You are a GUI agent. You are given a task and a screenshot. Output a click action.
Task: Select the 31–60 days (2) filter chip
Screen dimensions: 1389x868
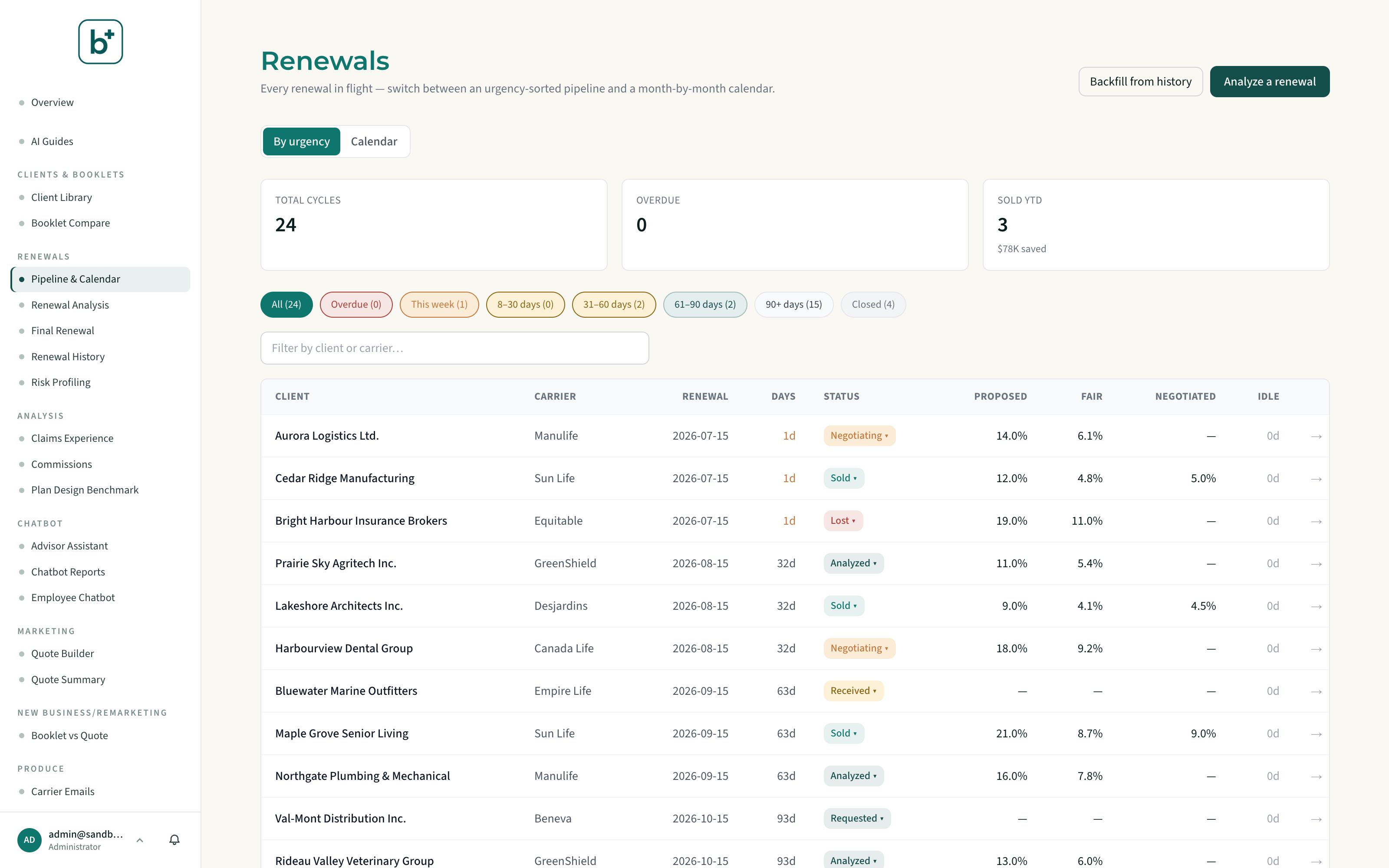(x=614, y=304)
